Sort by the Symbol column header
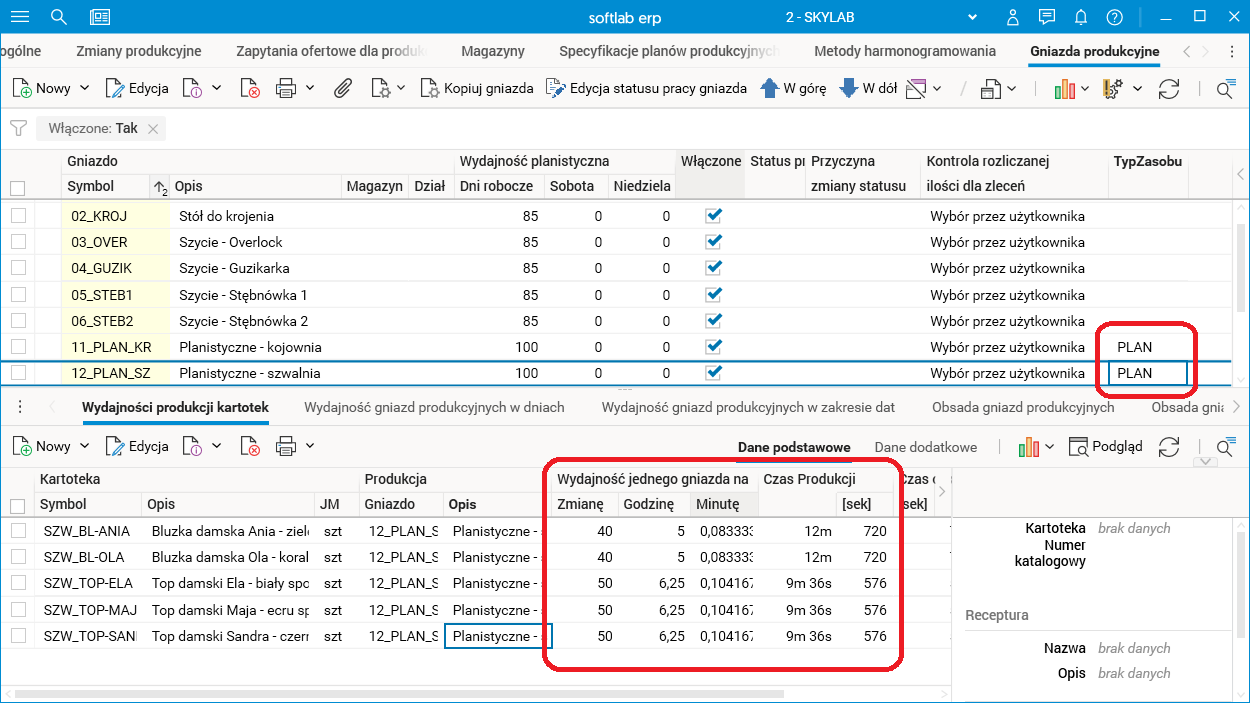This screenshot has width=1250, height=703. 91,186
